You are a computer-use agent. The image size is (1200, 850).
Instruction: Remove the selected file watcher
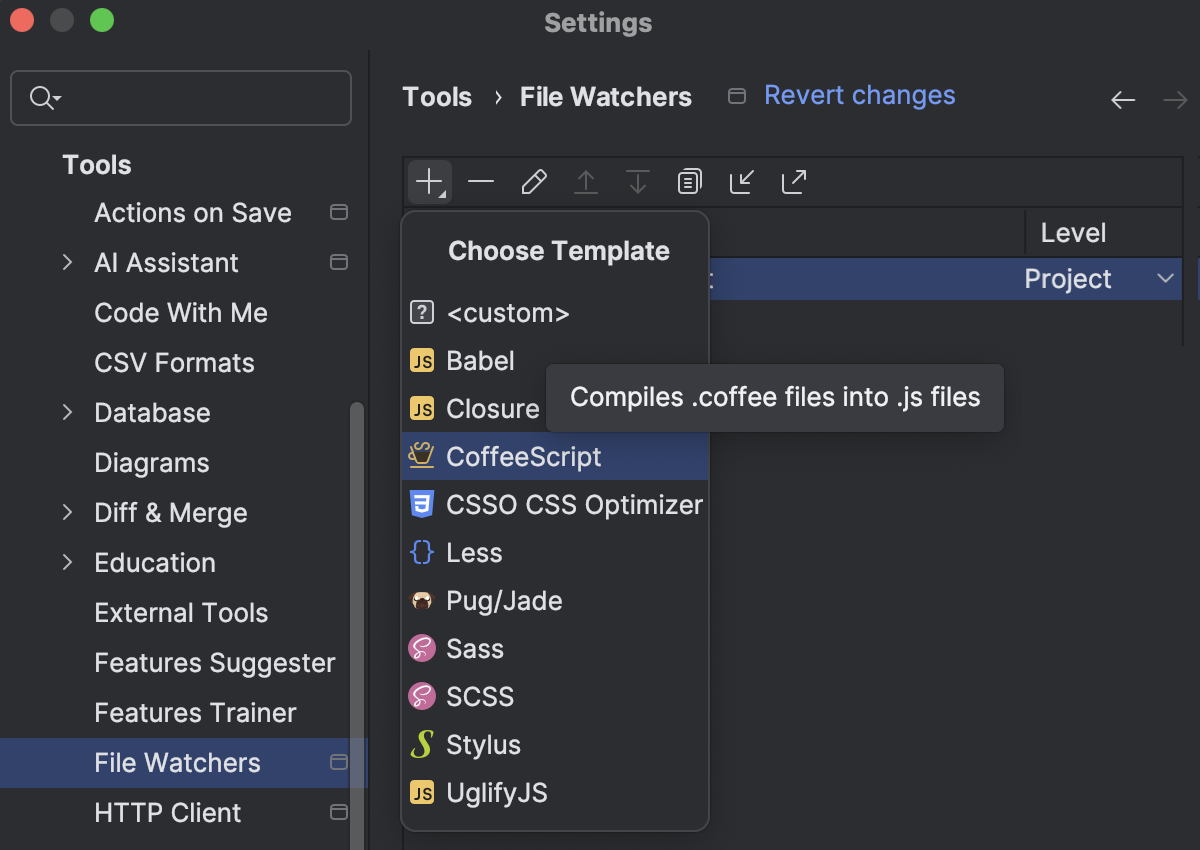pos(481,181)
